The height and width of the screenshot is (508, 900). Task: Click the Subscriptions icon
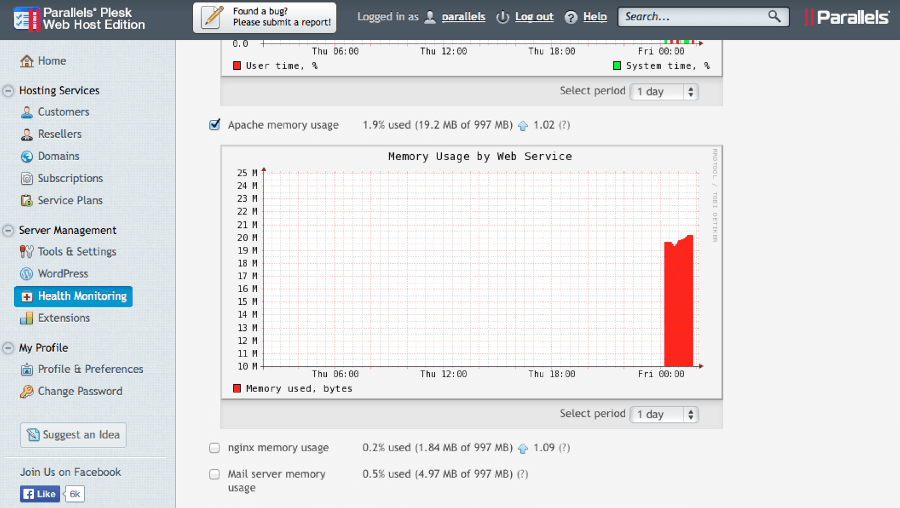(26, 179)
